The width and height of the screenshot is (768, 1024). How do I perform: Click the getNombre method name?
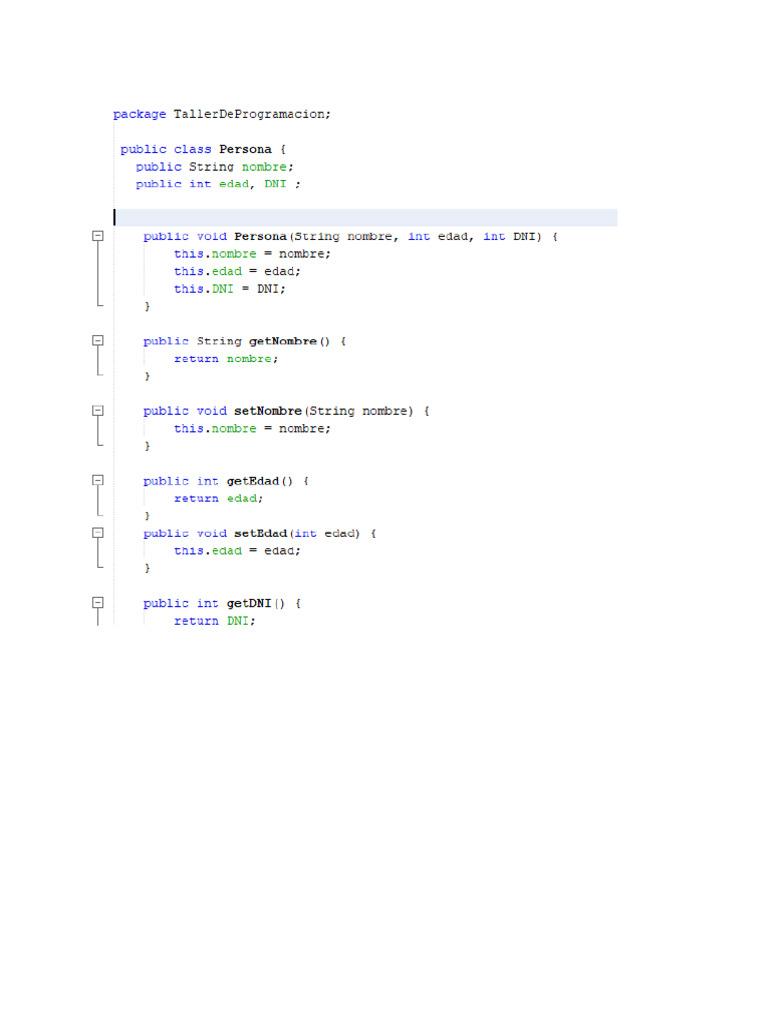coord(283,342)
